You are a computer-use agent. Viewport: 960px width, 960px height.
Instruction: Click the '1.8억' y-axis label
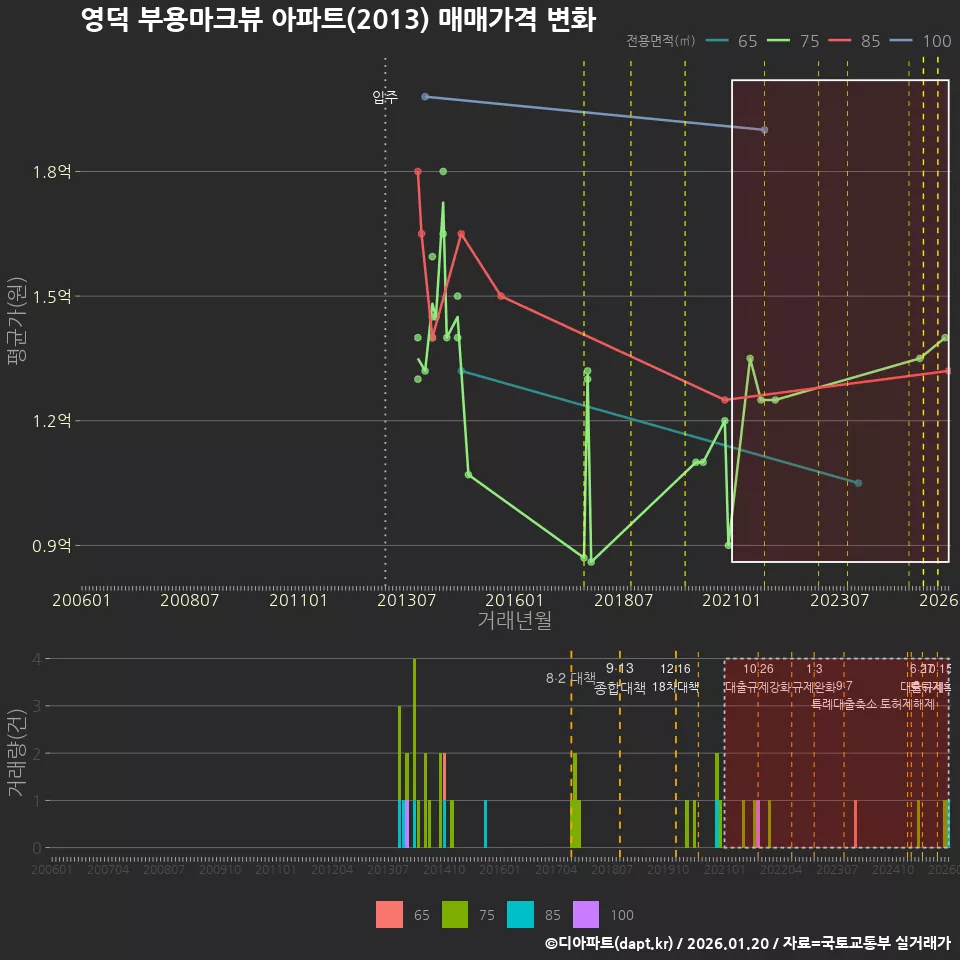[52, 172]
